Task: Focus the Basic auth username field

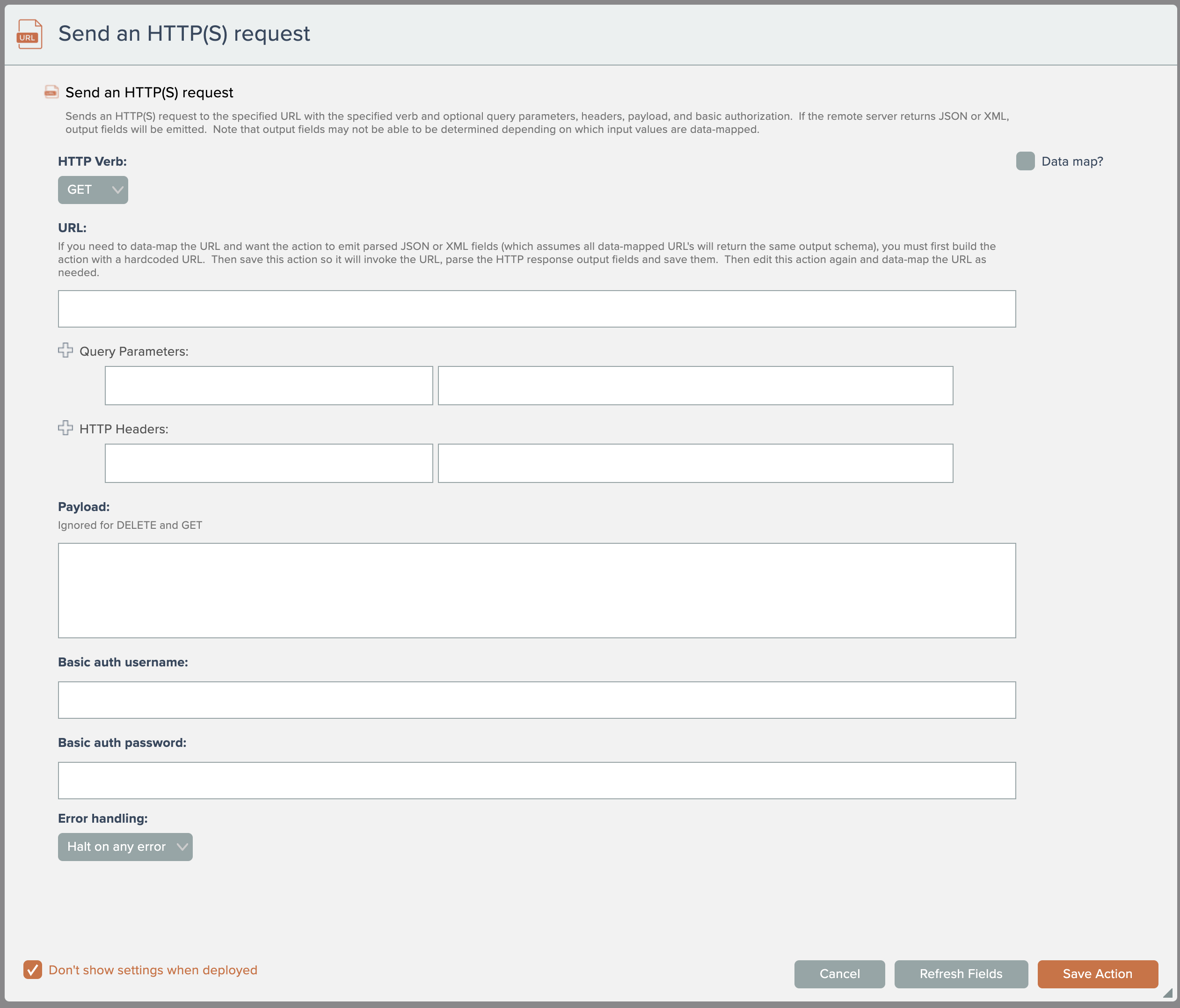Action: pos(537,700)
